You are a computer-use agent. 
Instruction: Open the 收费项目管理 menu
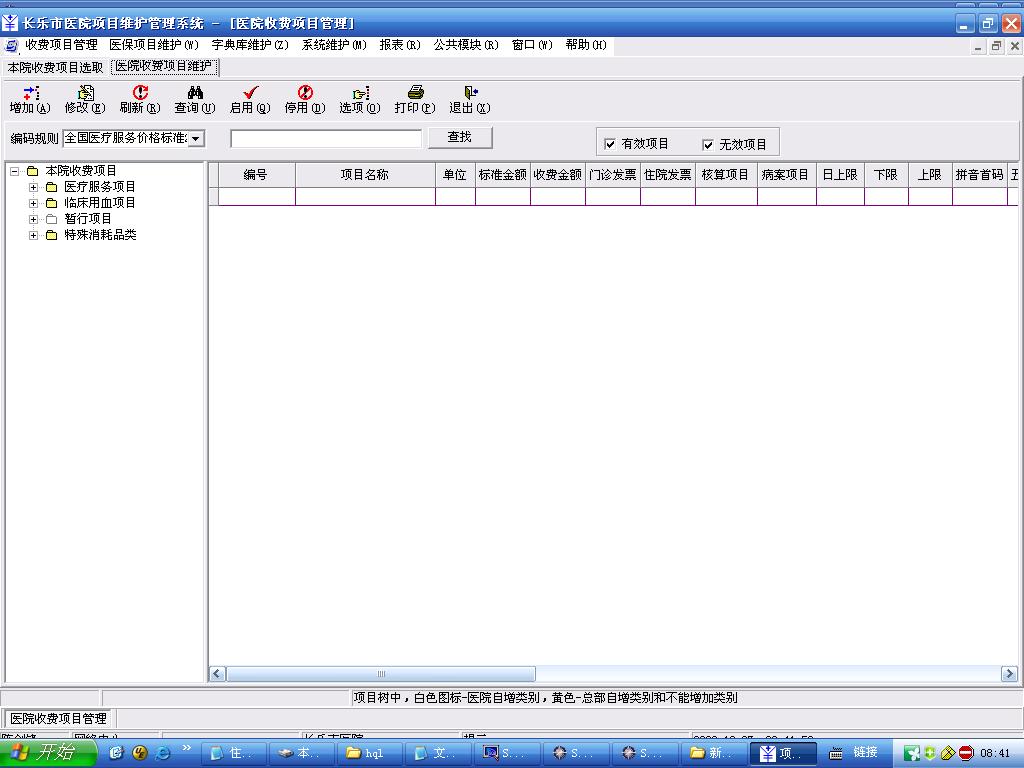61,45
